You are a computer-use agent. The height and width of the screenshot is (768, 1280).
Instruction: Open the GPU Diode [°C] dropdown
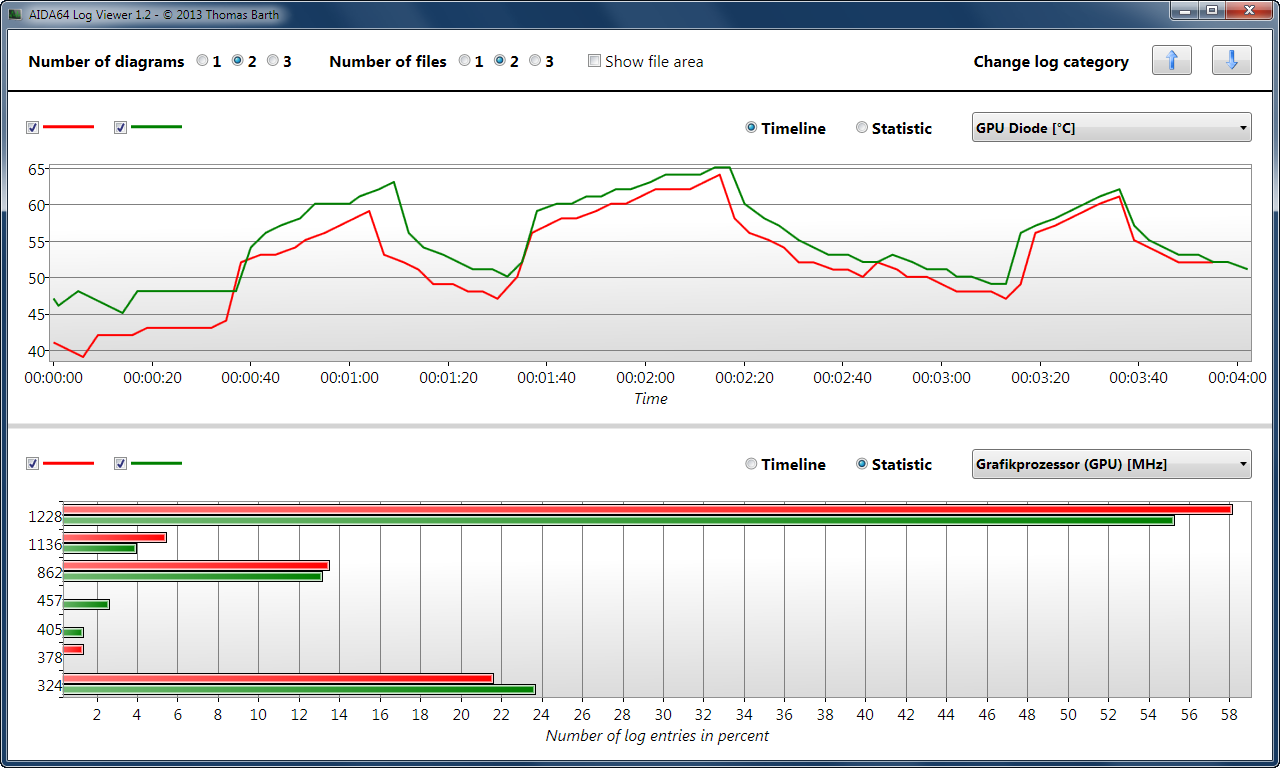(1112, 127)
